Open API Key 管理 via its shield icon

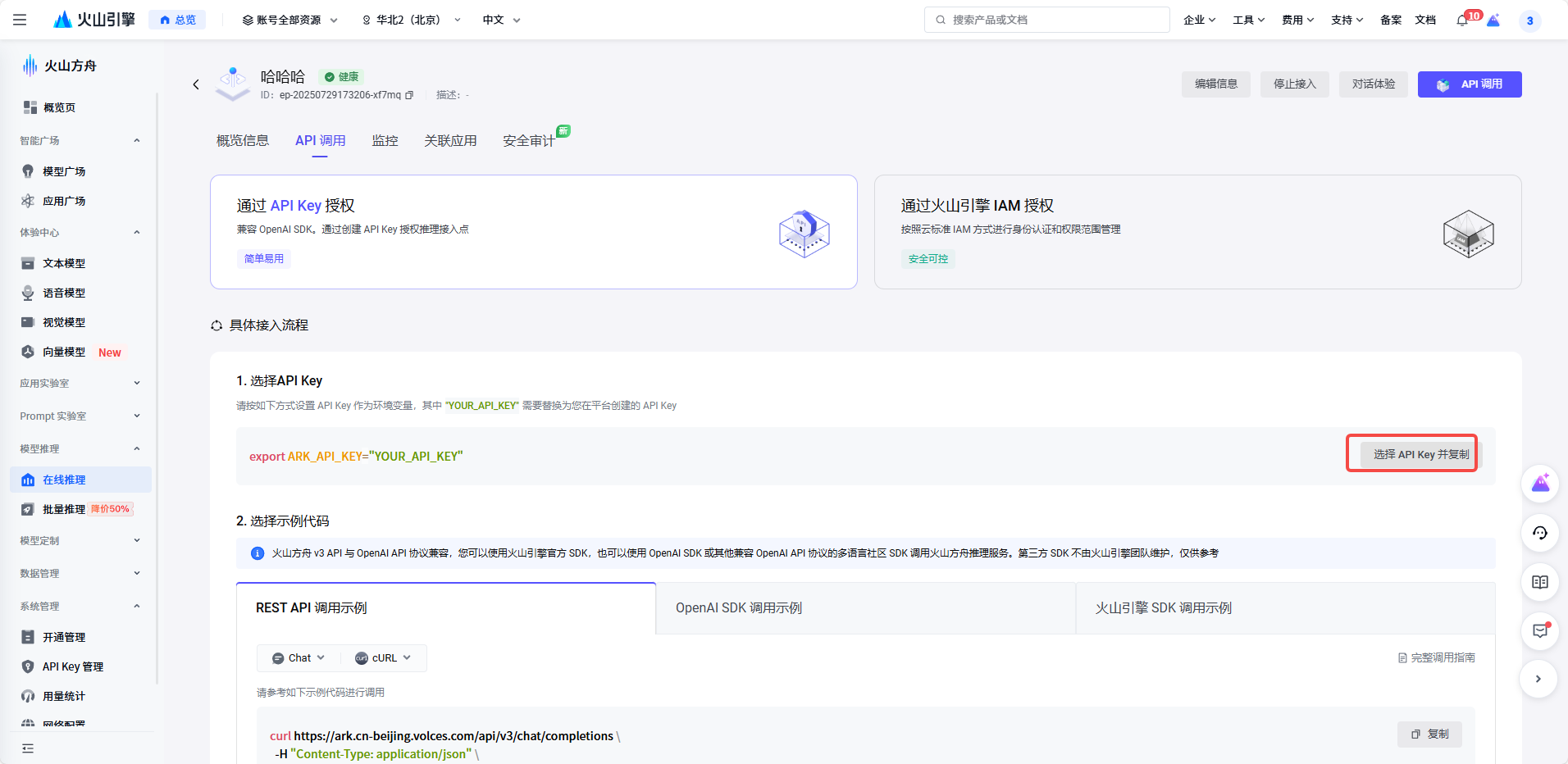pos(28,666)
